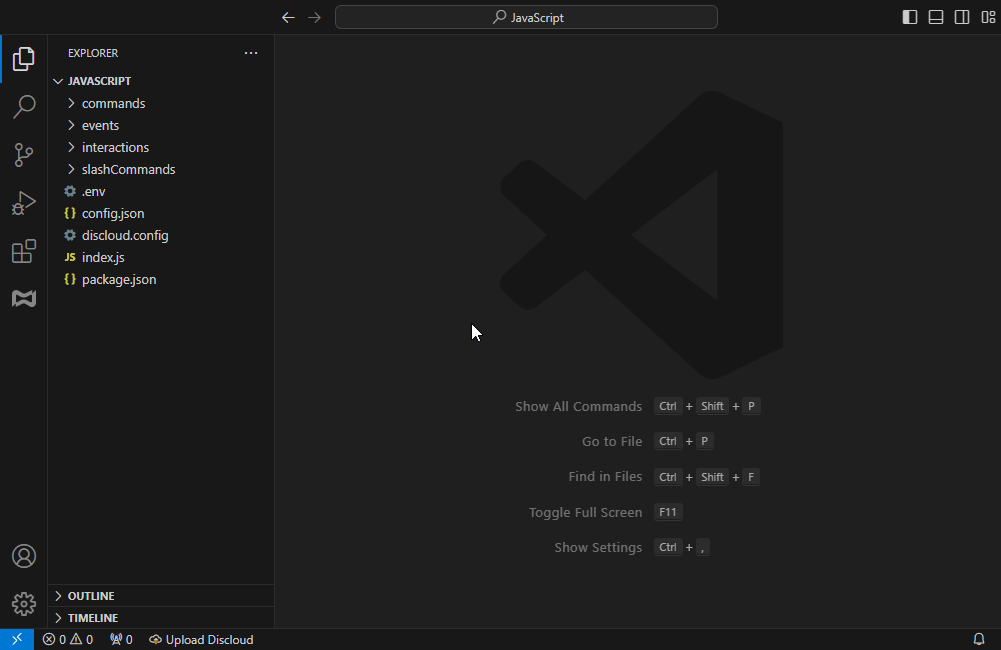Open the Explorer more actions menu
Viewport: 1001px width, 650px height.
point(251,53)
